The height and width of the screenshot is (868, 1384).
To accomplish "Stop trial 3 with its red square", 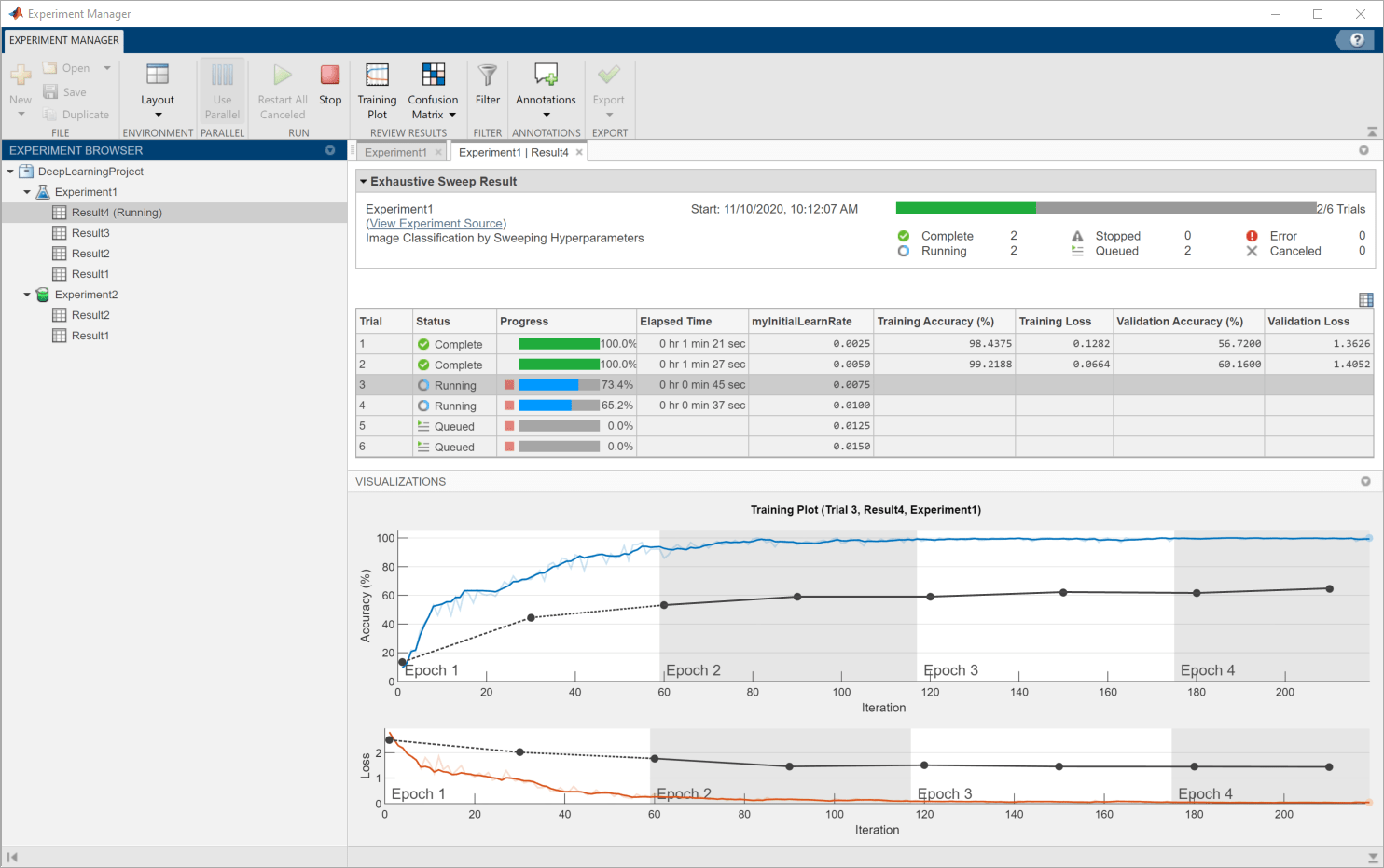I will tap(509, 385).
